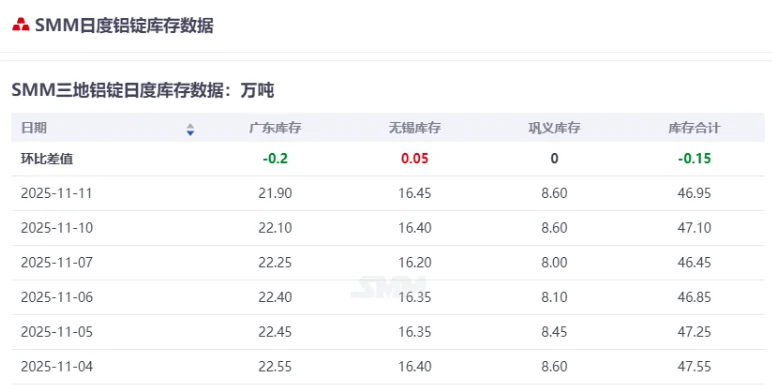Click the 8.10 Gongyi inventory cell
Screen dimensions: 772x385
point(554,297)
